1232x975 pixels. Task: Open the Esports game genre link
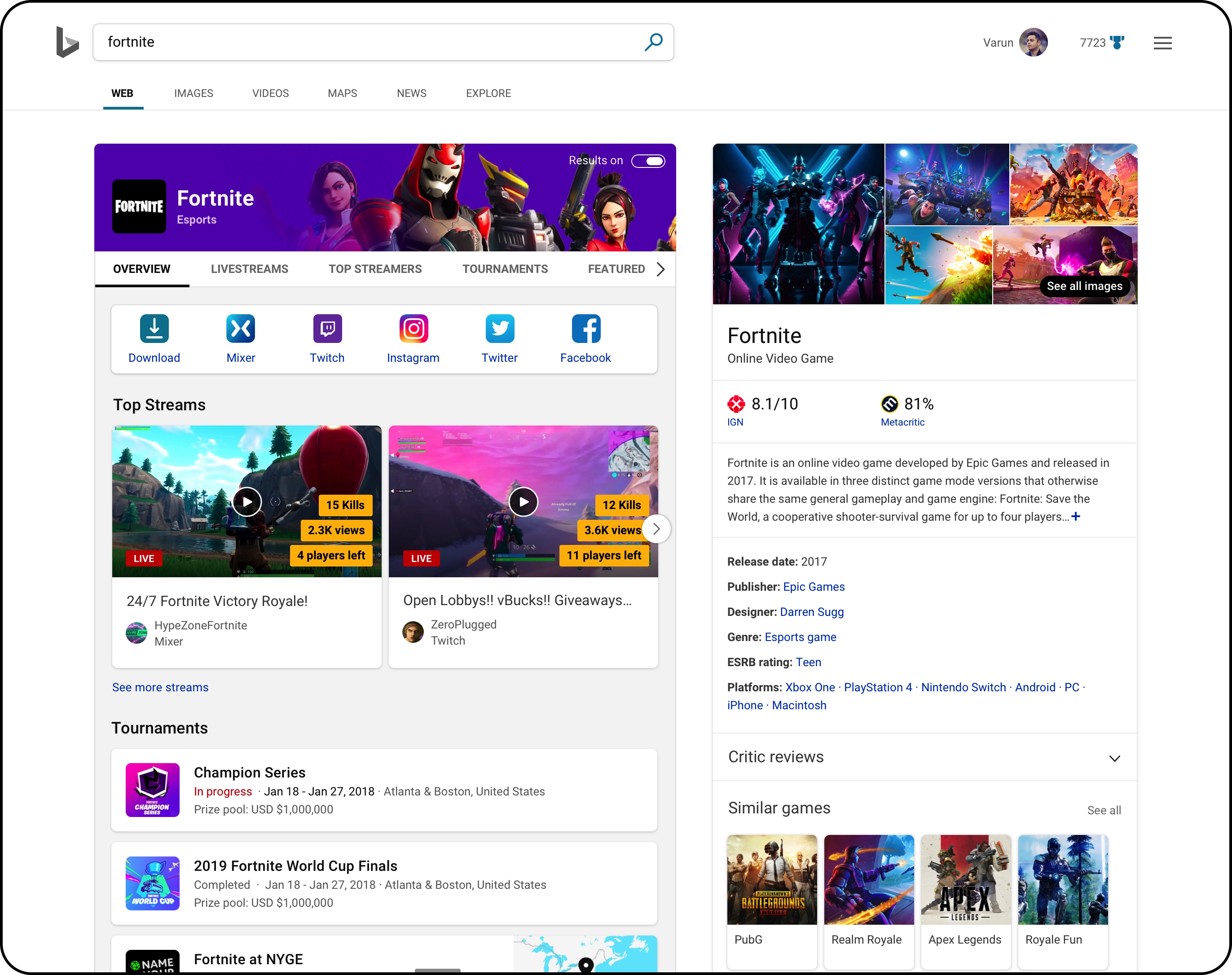pyautogui.click(x=801, y=637)
